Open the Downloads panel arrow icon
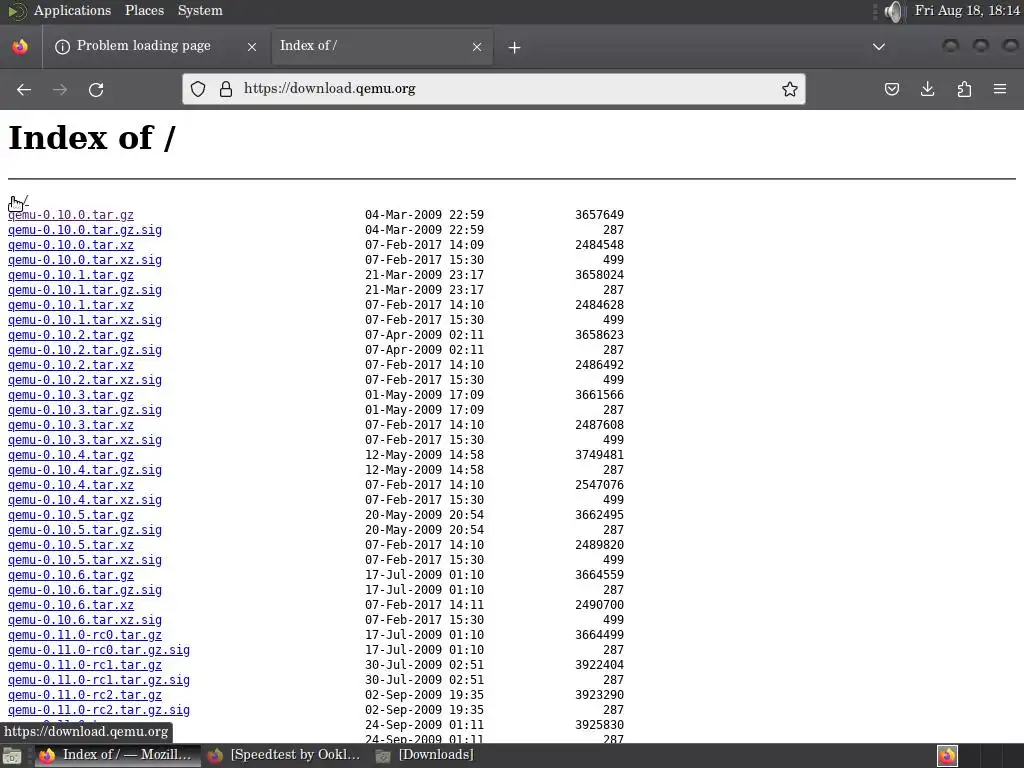 [927, 89]
